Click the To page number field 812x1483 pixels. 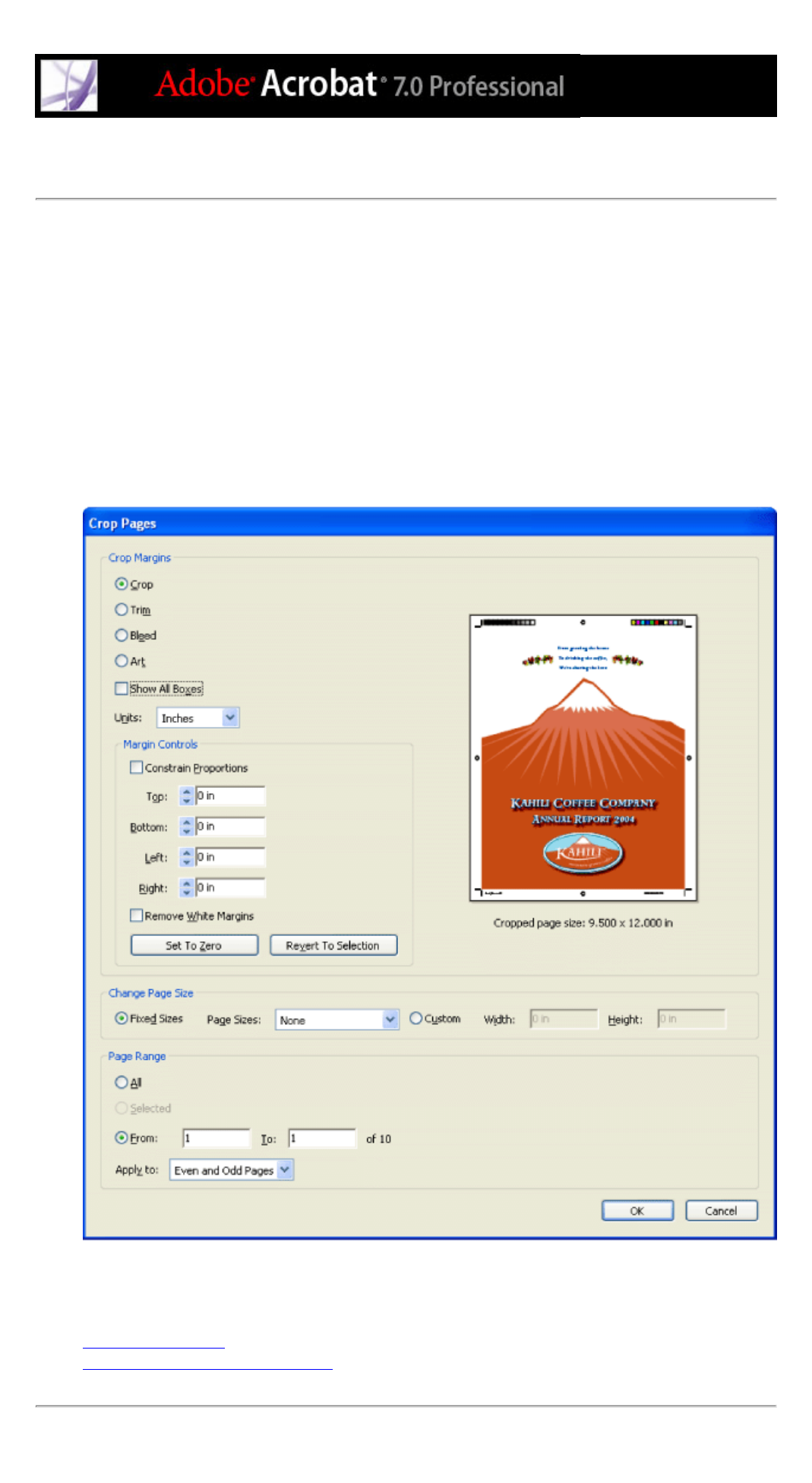point(322,1138)
